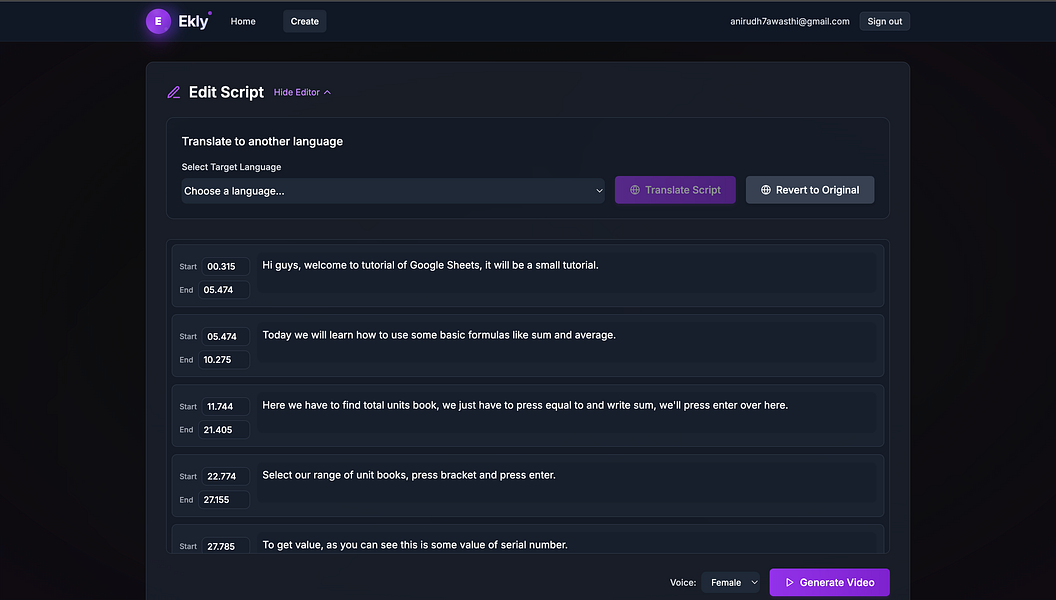Edit the 'Here we have to find total' text
The width and height of the screenshot is (1056, 600).
pos(569,413)
